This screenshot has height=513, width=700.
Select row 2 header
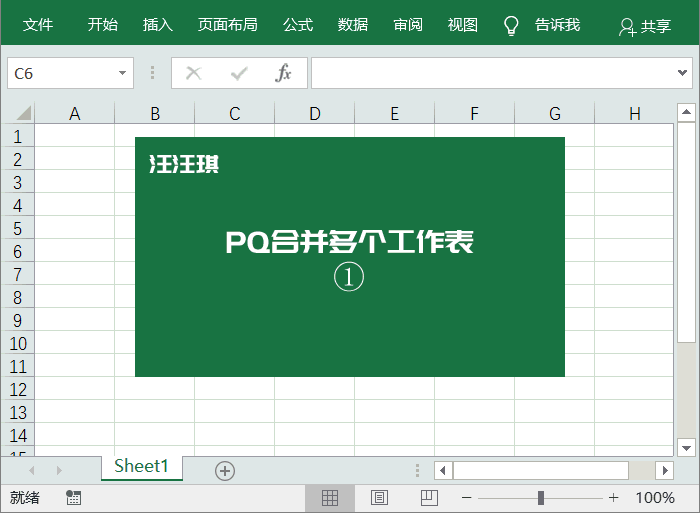coord(18,159)
